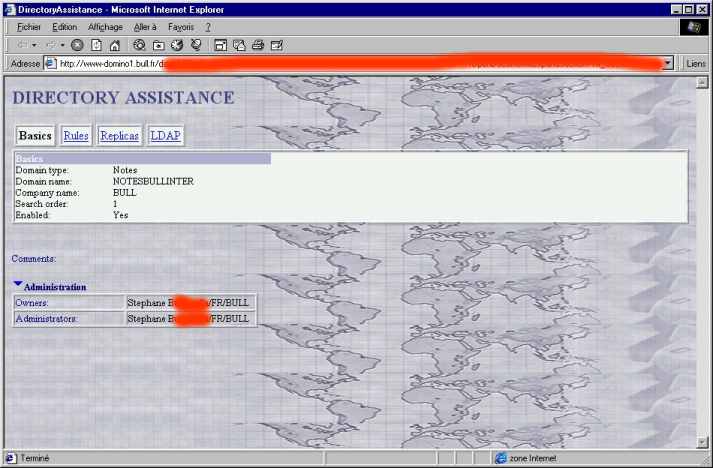Click the Windows logo throbber icon

(694, 27)
